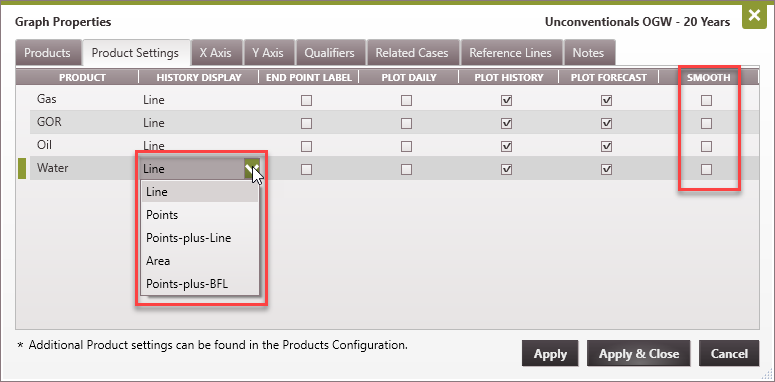This screenshot has height=382, width=775.
Task: Enable End Point Label for GOR
Action: tap(306, 123)
